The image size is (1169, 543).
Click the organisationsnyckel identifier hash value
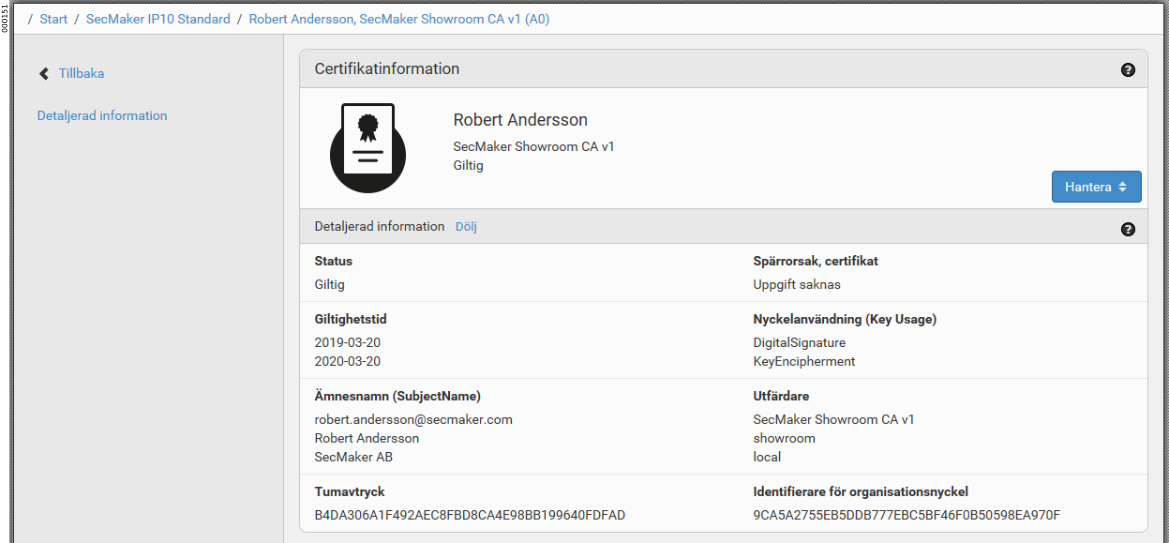(x=906, y=515)
